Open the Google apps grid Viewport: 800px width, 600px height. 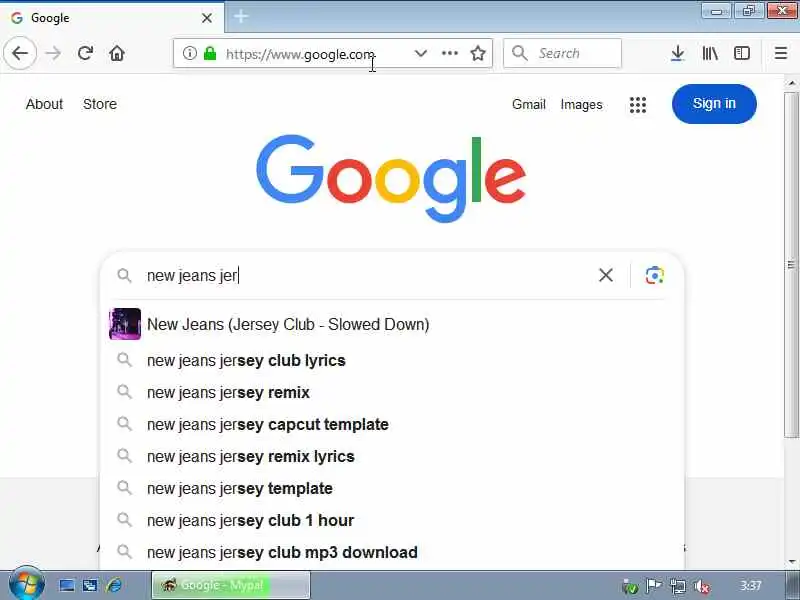click(x=638, y=105)
